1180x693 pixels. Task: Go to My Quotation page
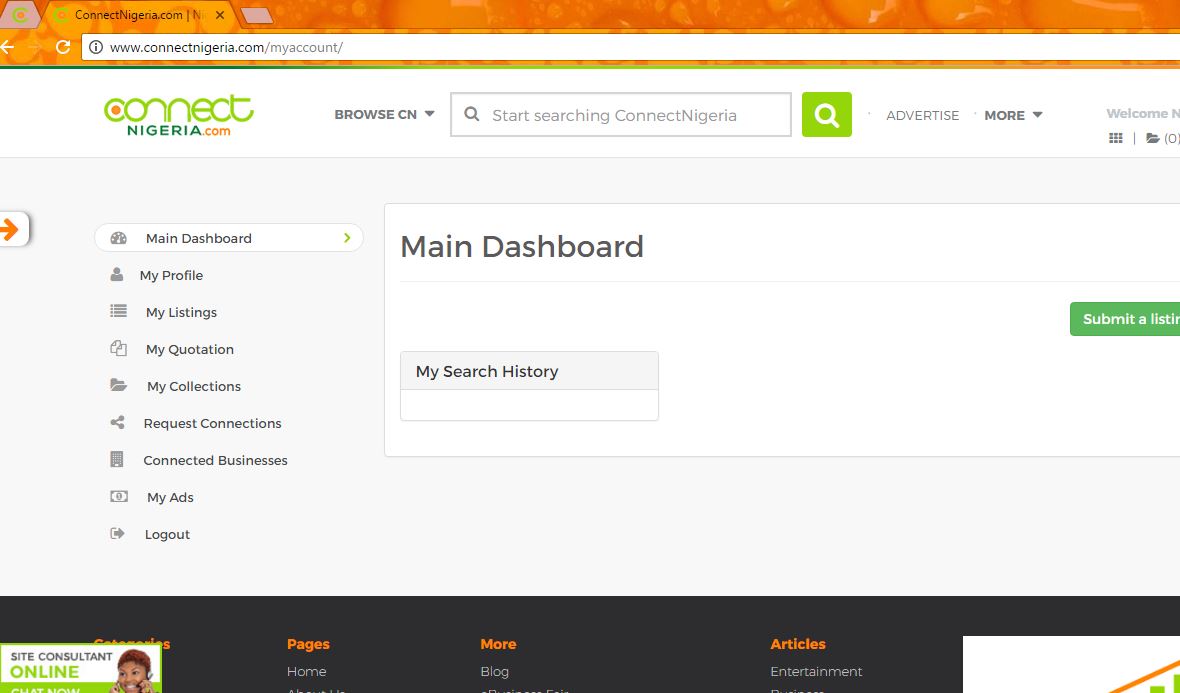[x=189, y=349]
